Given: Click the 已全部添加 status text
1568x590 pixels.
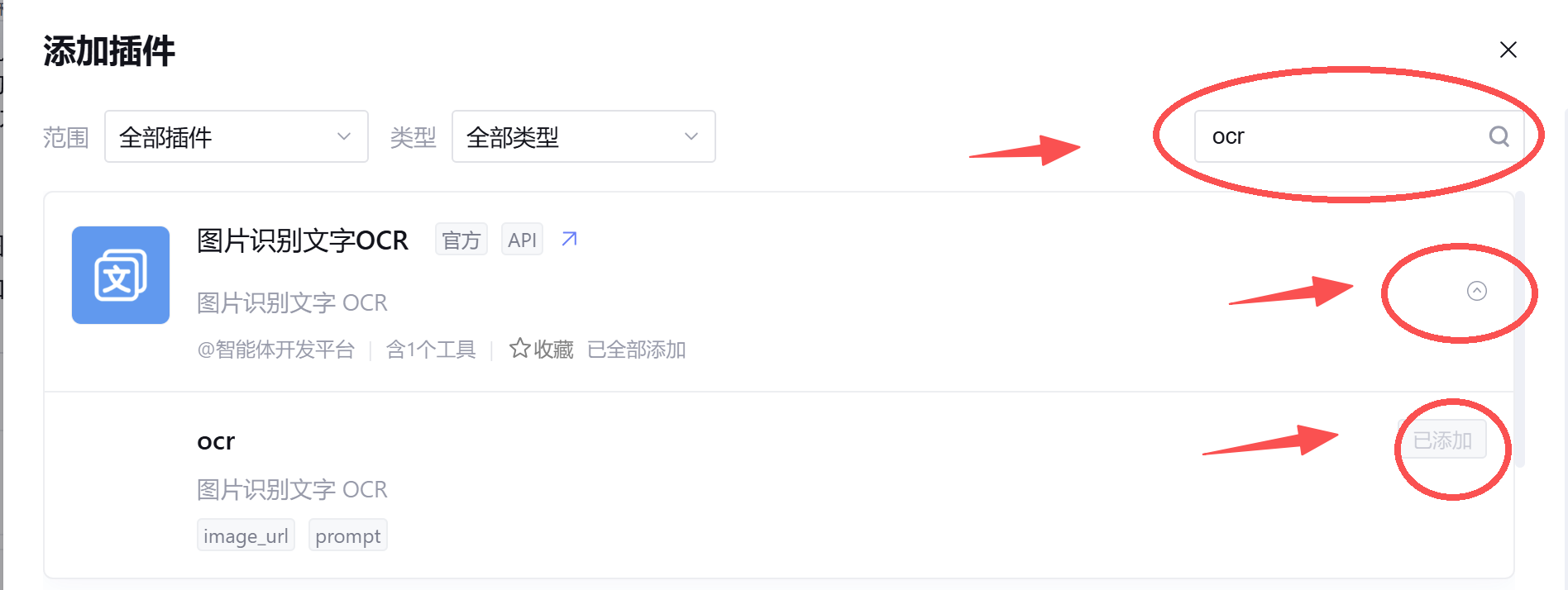Looking at the screenshot, I should pyautogui.click(x=637, y=350).
